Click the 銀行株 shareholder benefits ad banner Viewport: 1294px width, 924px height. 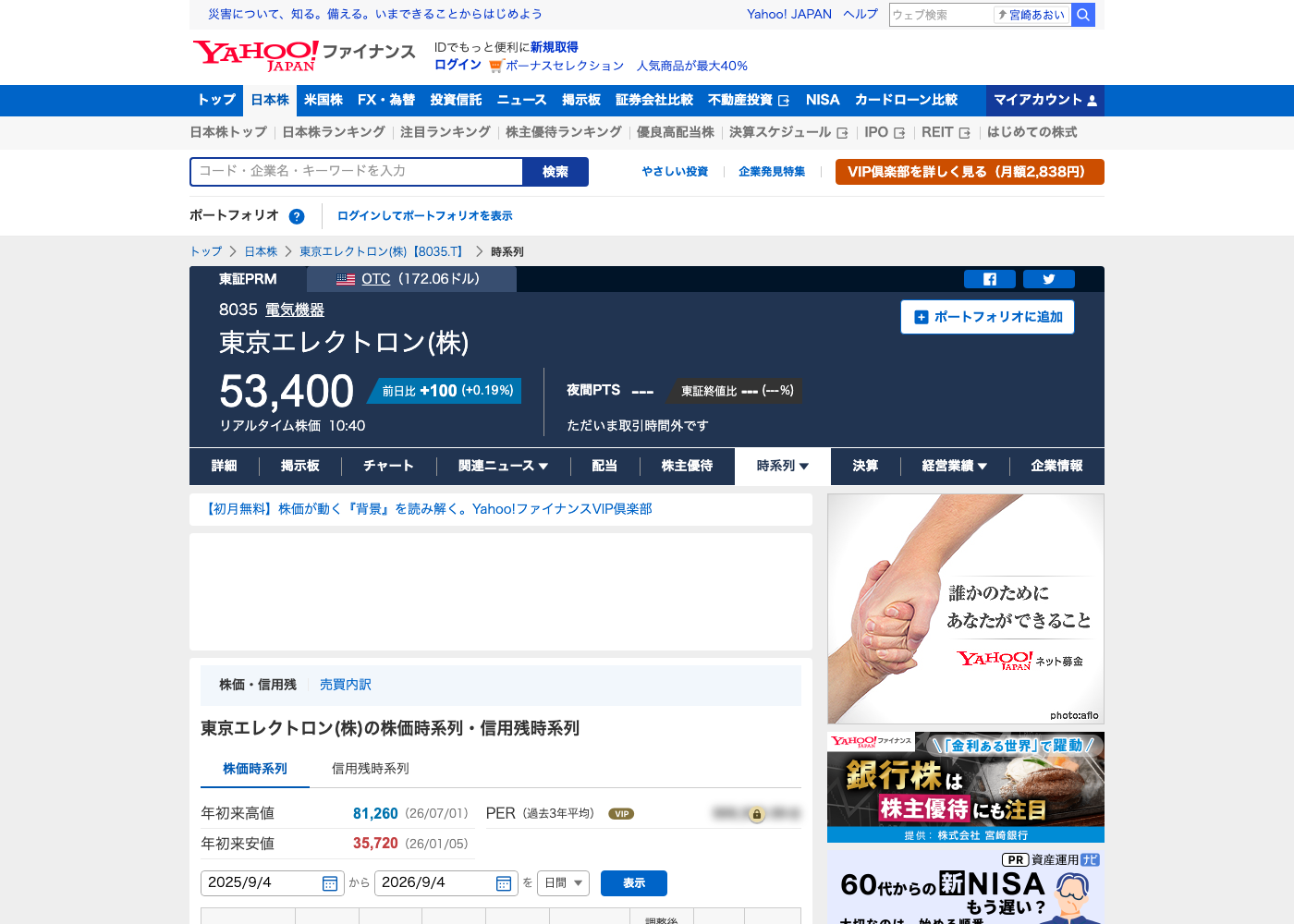pyautogui.click(x=966, y=787)
